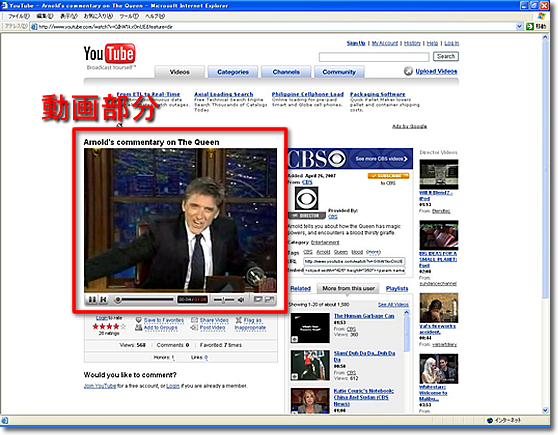Click the related videos list scroll-up arrow

pos(406,313)
